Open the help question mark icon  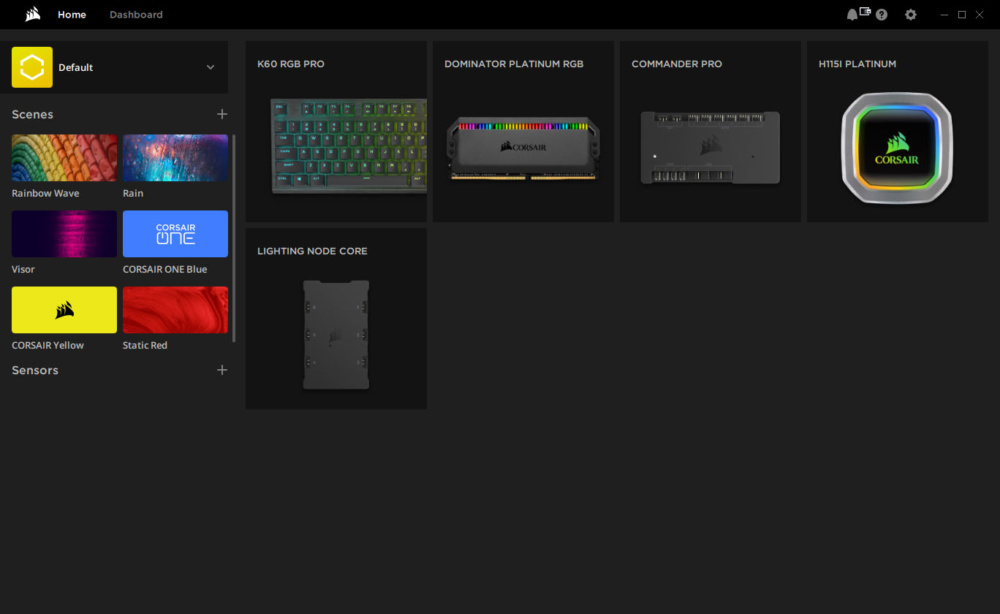click(881, 15)
